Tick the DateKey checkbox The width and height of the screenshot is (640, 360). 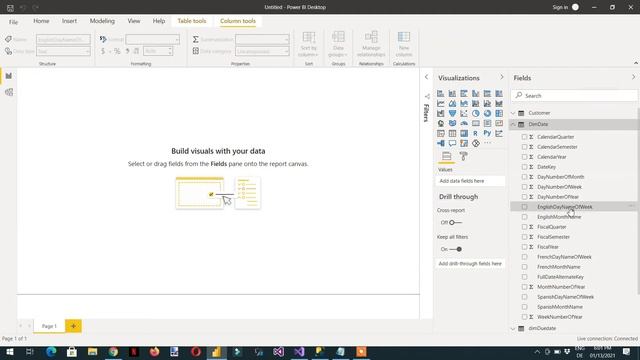[x=524, y=167]
